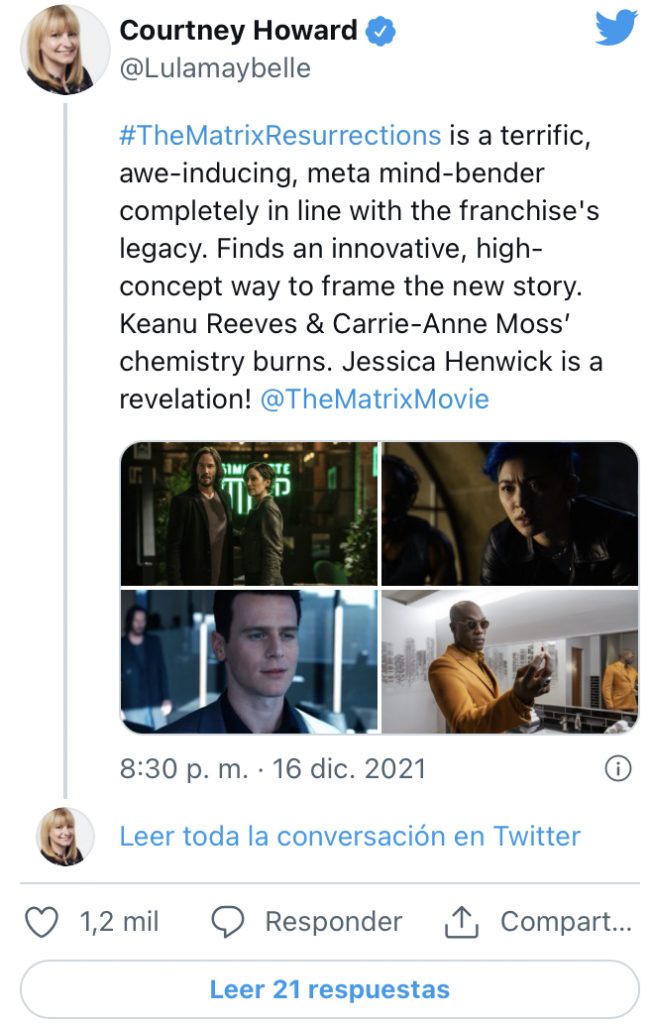The width and height of the screenshot is (651, 1024).
Task: Open the #TheMatrixResurrections hashtag
Action: click(x=280, y=135)
